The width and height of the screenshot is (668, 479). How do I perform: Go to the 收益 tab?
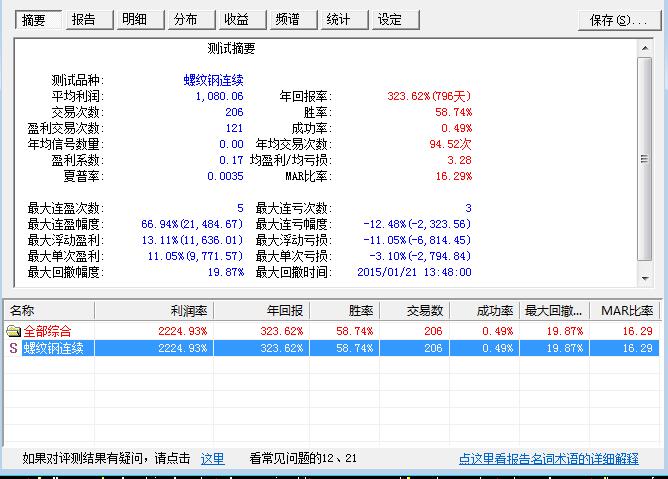(x=237, y=19)
